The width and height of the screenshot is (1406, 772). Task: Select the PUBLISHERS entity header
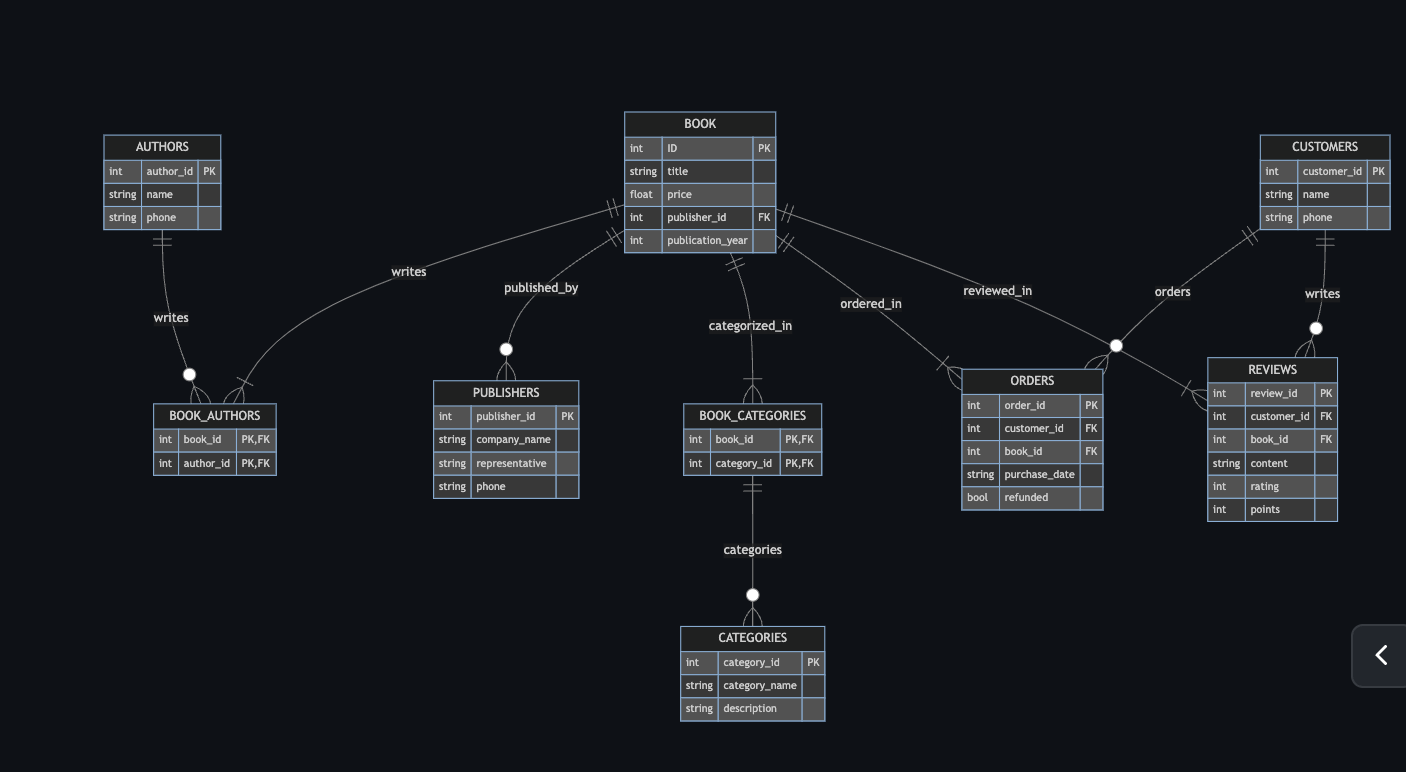click(506, 393)
